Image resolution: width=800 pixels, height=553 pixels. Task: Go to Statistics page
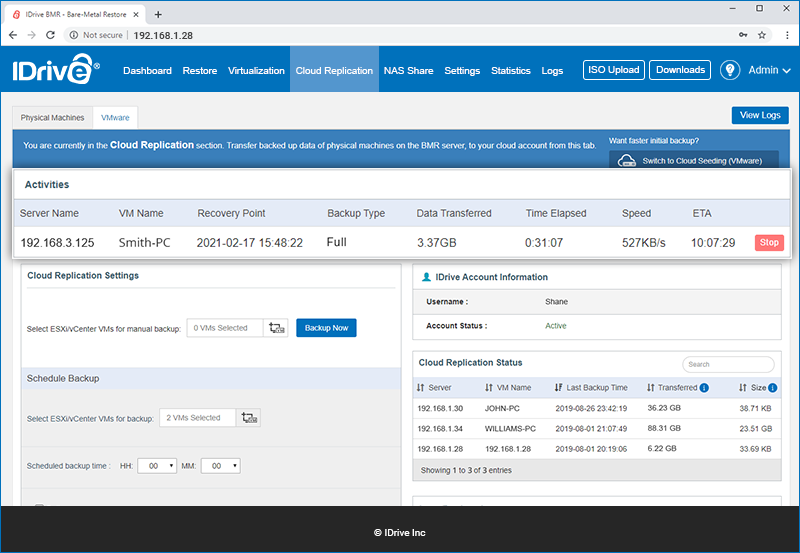[511, 70]
